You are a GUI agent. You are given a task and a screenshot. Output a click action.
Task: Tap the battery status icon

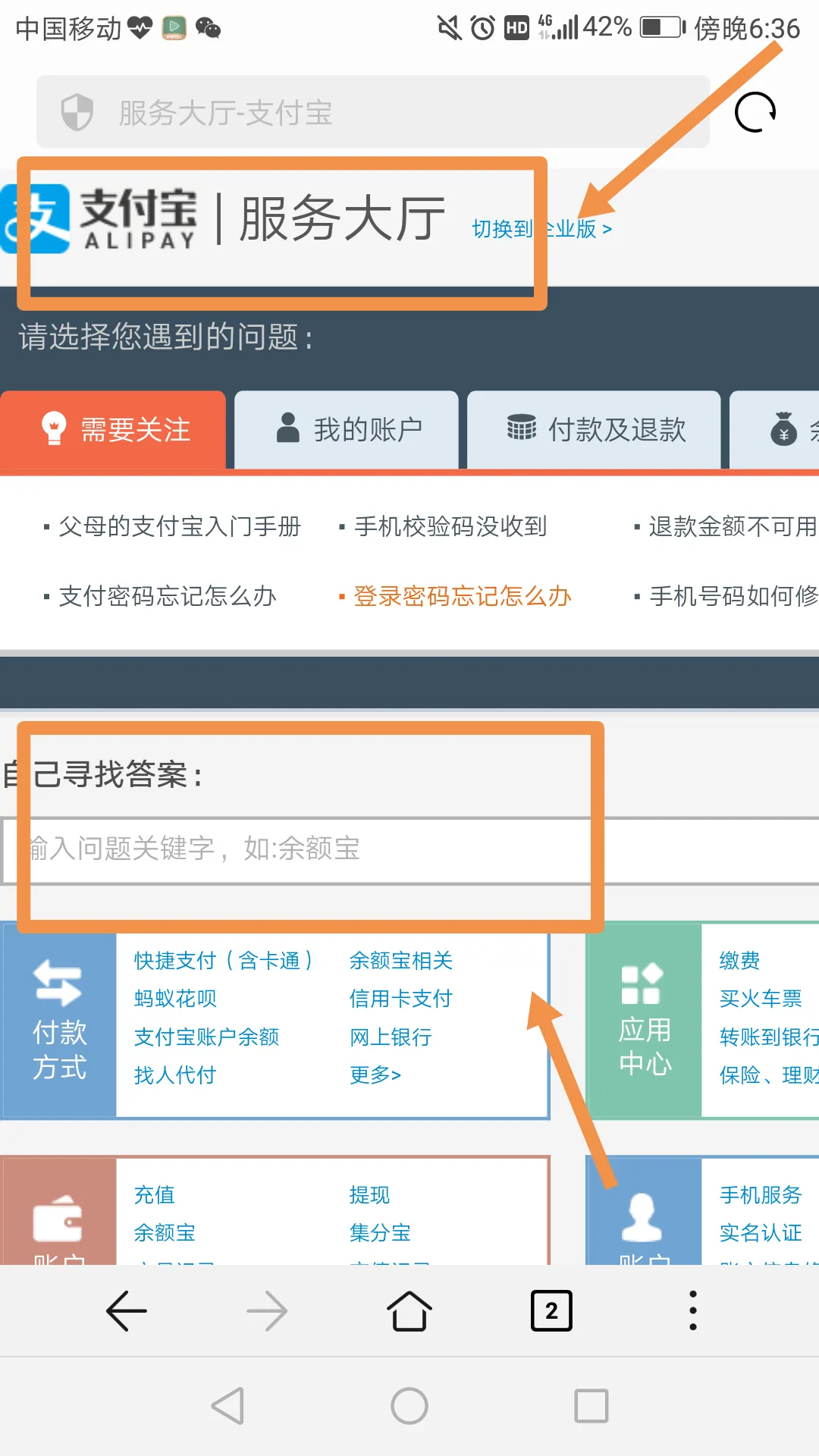[x=663, y=27]
